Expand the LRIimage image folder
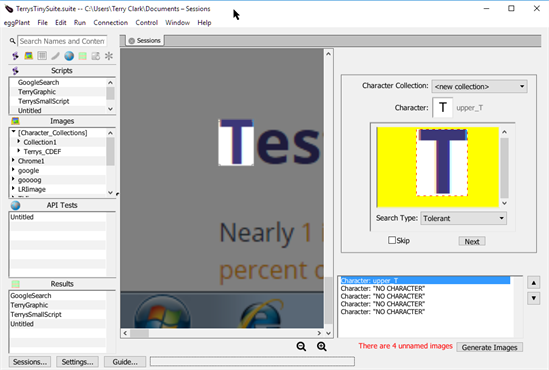Viewport: 549px width, 370px height. tap(13, 189)
